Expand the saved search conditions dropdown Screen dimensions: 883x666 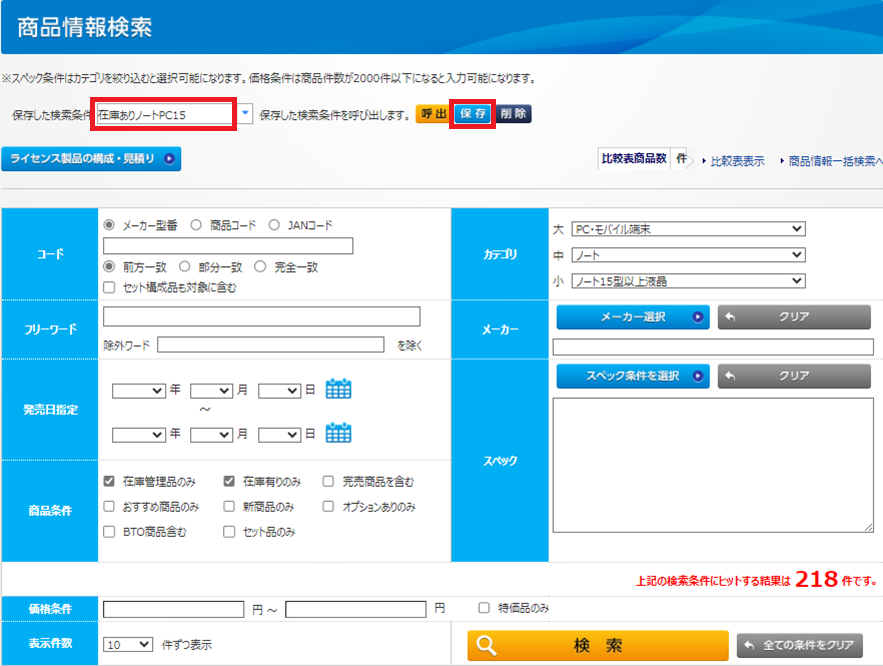pos(246,114)
